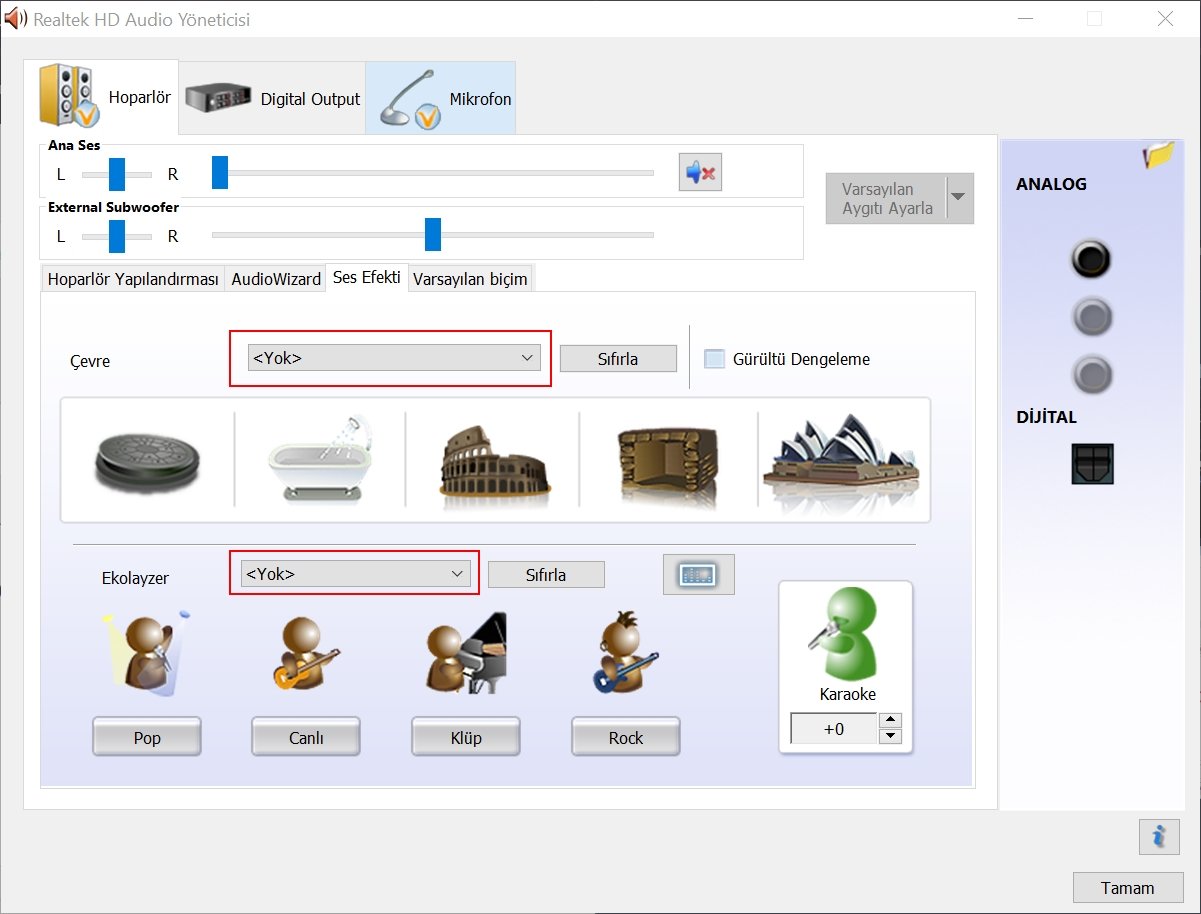Click the Karaoke +0 value field
This screenshot has height=914, width=1201.
pyautogui.click(x=834, y=729)
